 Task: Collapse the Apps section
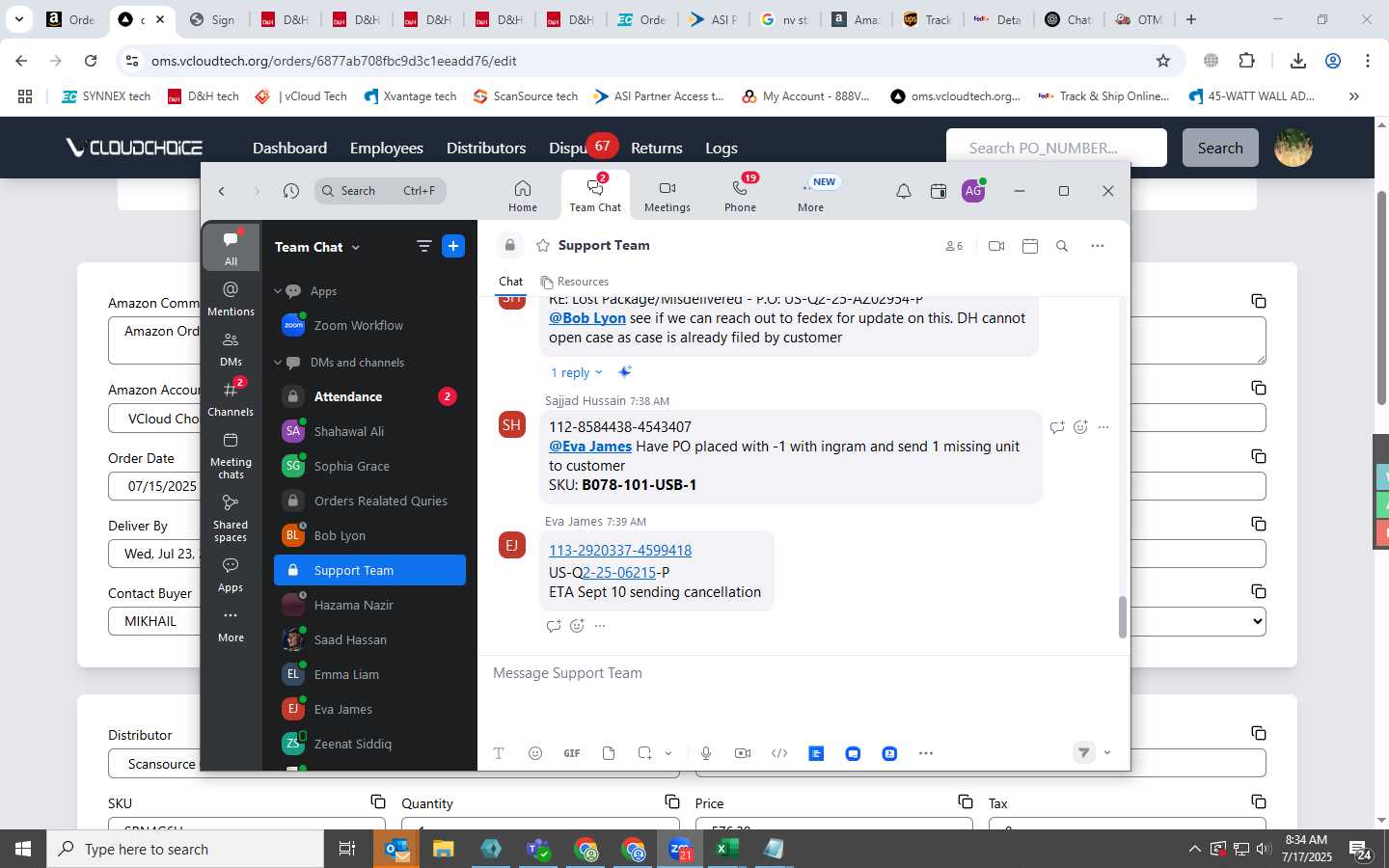[278, 291]
